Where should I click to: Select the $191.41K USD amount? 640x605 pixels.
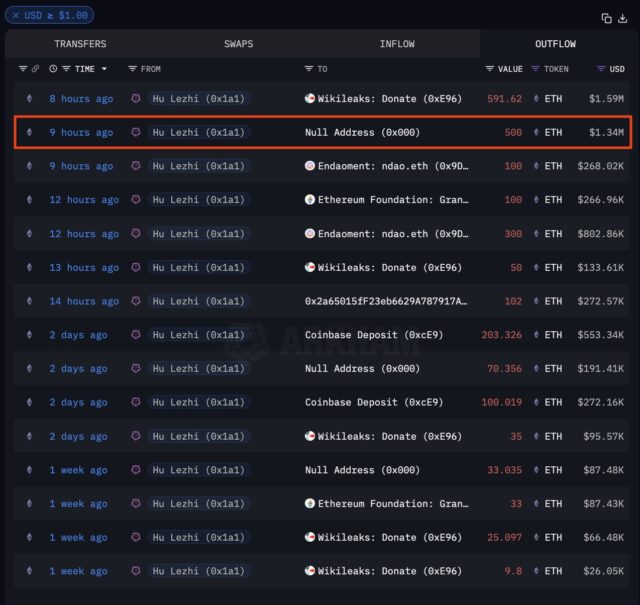pyautogui.click(x=600, y=369)
